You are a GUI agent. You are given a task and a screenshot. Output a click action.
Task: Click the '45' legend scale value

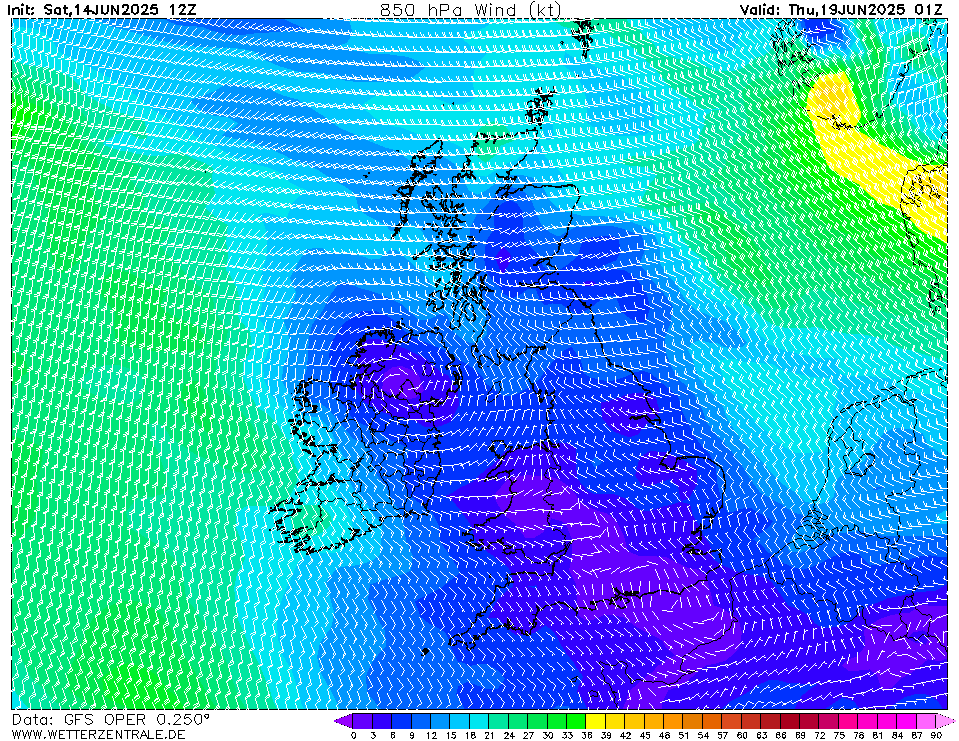(645, 735)
